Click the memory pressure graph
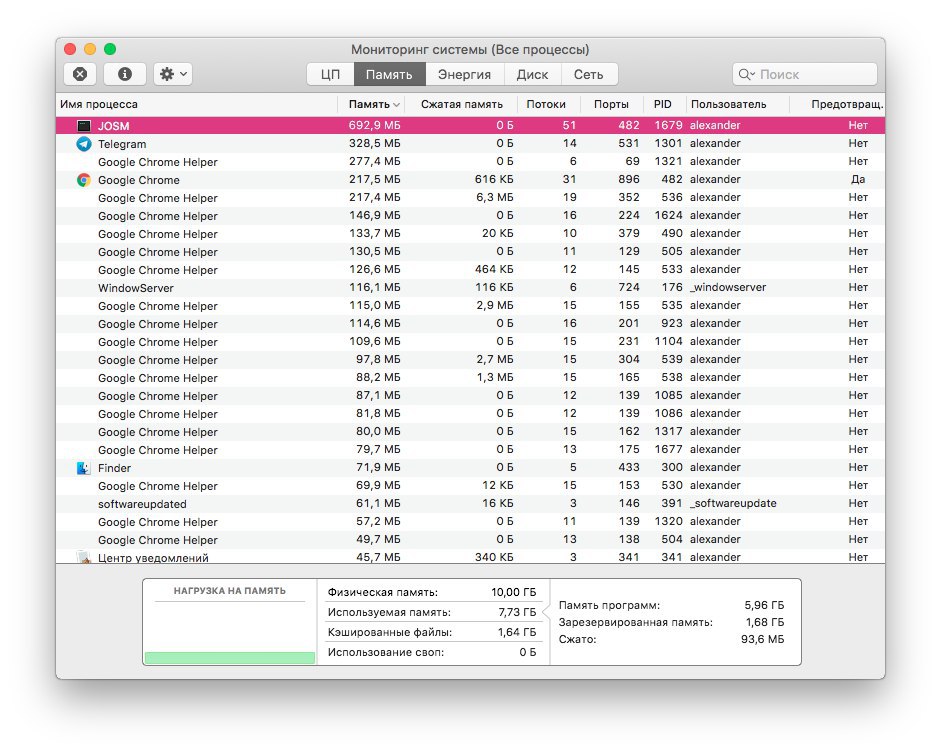 (x=230, y=633)
